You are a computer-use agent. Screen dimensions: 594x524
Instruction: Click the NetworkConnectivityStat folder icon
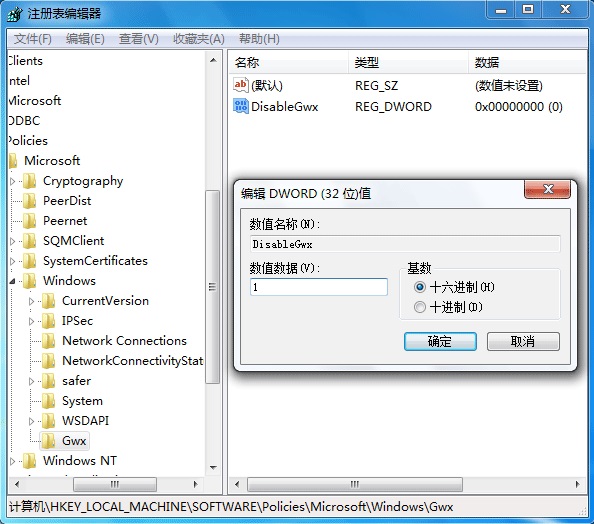pyautogui.click(x=48, y=361)
